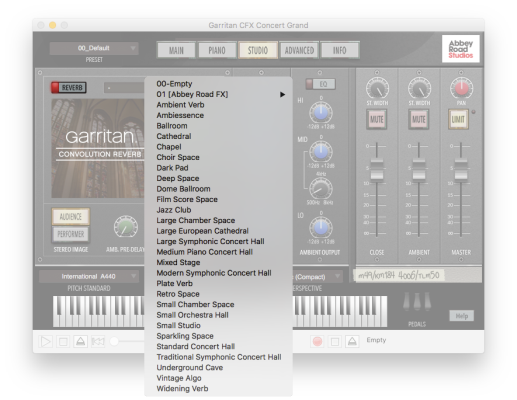
Task: Choose Ballroom reverb preset
Action: pyautogui.click(x=218, y=126)
